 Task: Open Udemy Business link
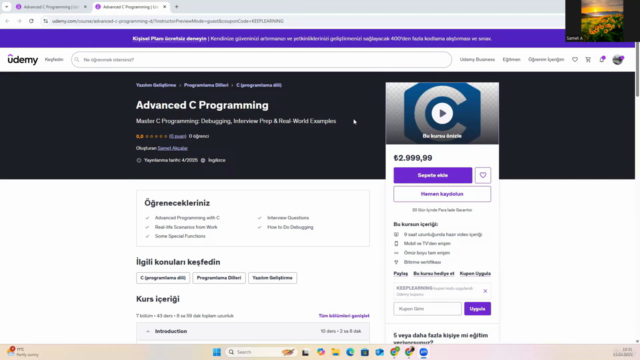(477, 60)
